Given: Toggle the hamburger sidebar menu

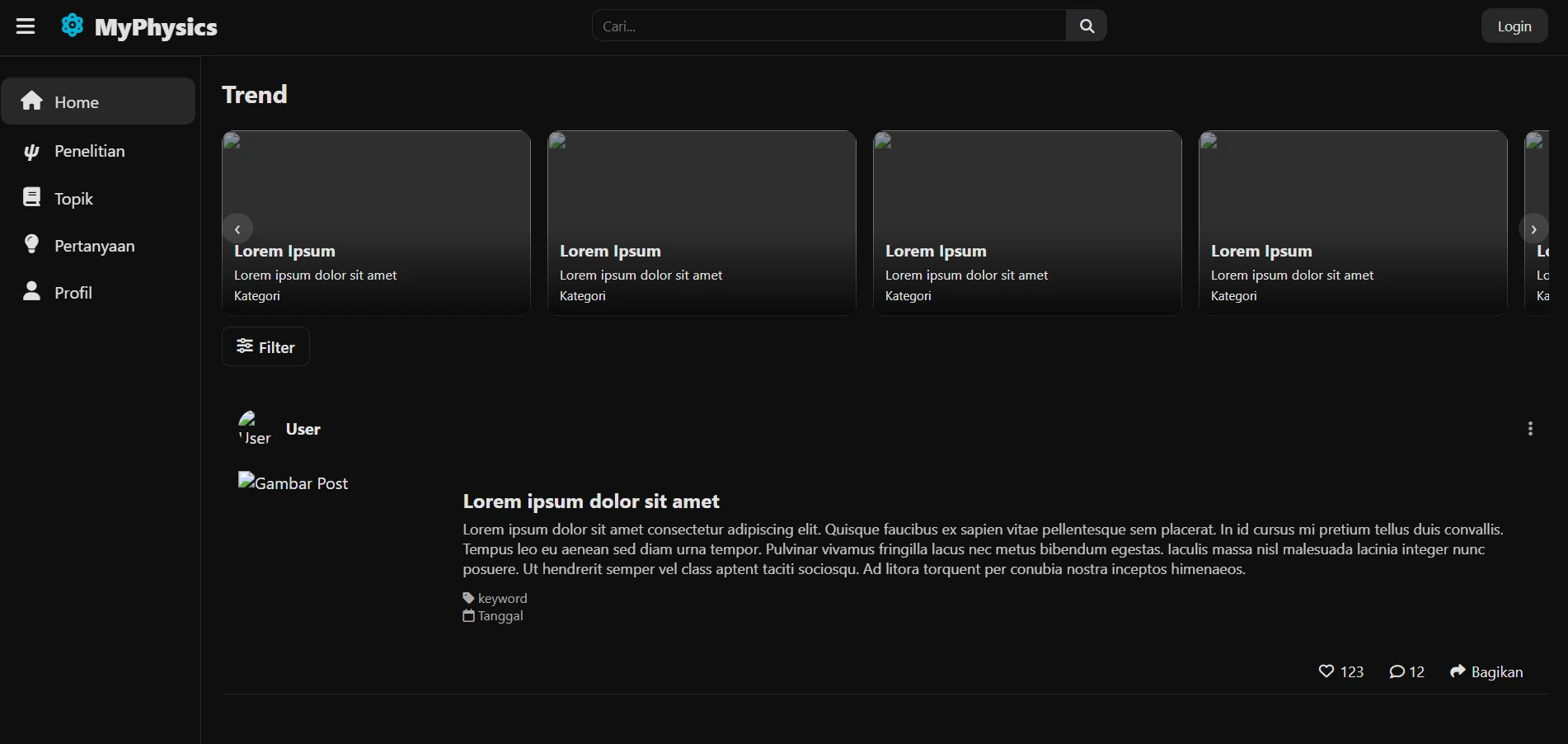Looking at the screenshot, I should pyautogui.click(x=26, y=26).
